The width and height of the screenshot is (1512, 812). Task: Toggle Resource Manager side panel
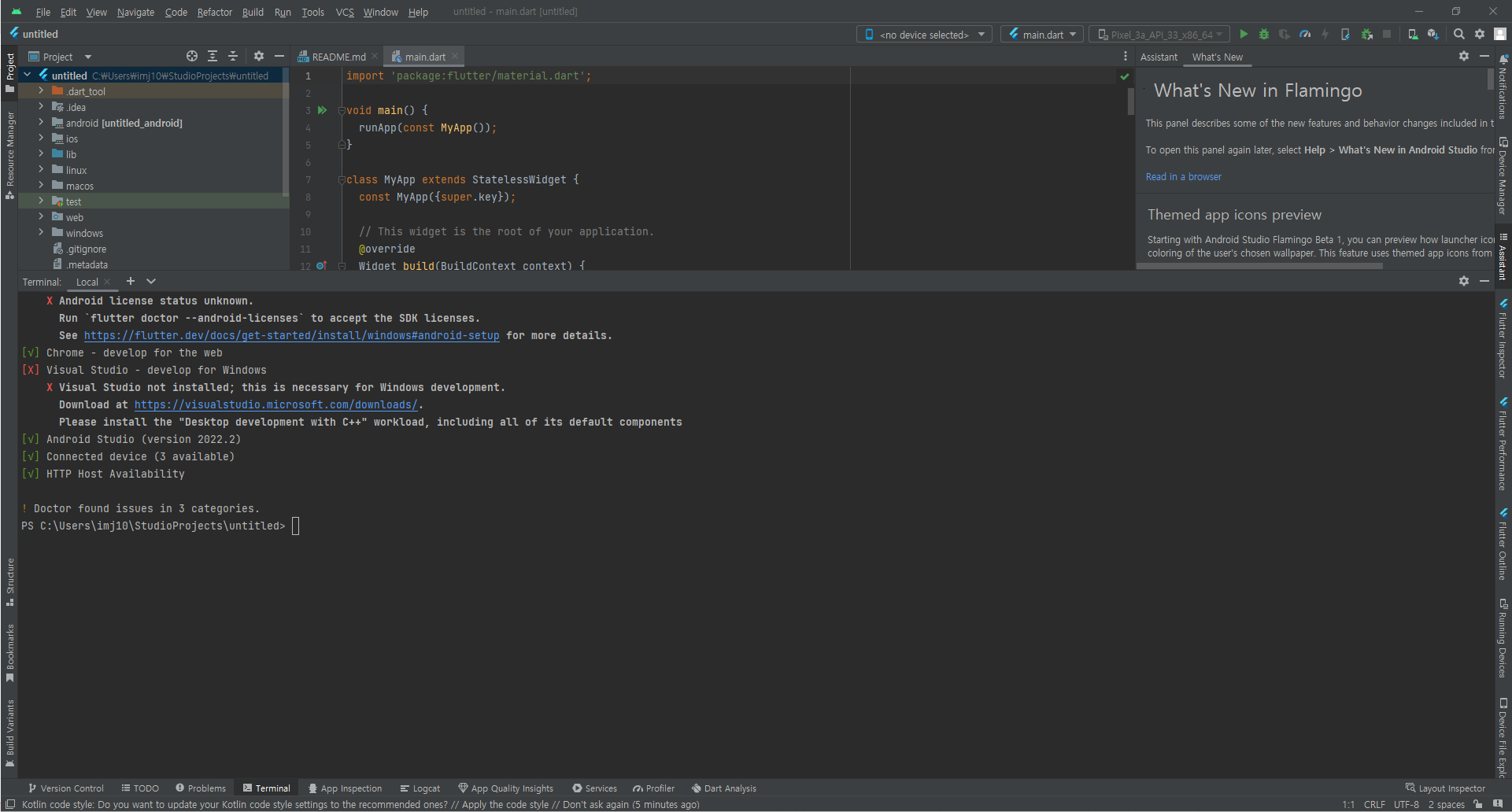click(x=10, y=155)
